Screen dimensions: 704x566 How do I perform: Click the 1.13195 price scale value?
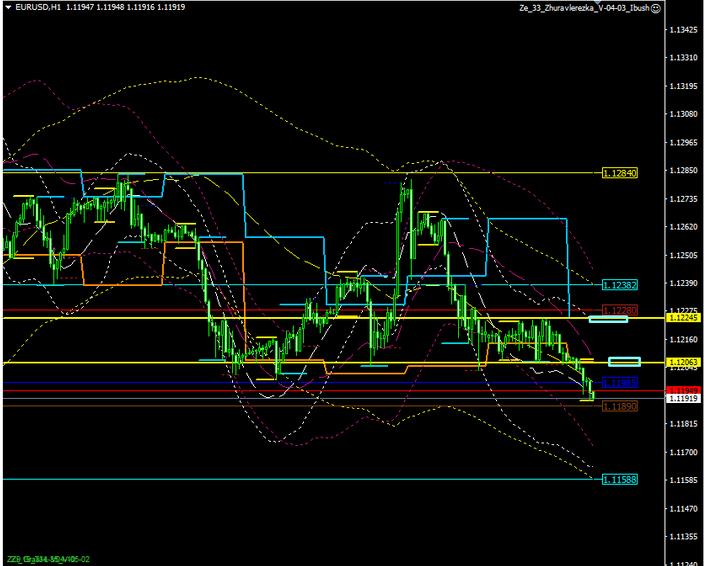pyautogui.click(x=684, y=86)
